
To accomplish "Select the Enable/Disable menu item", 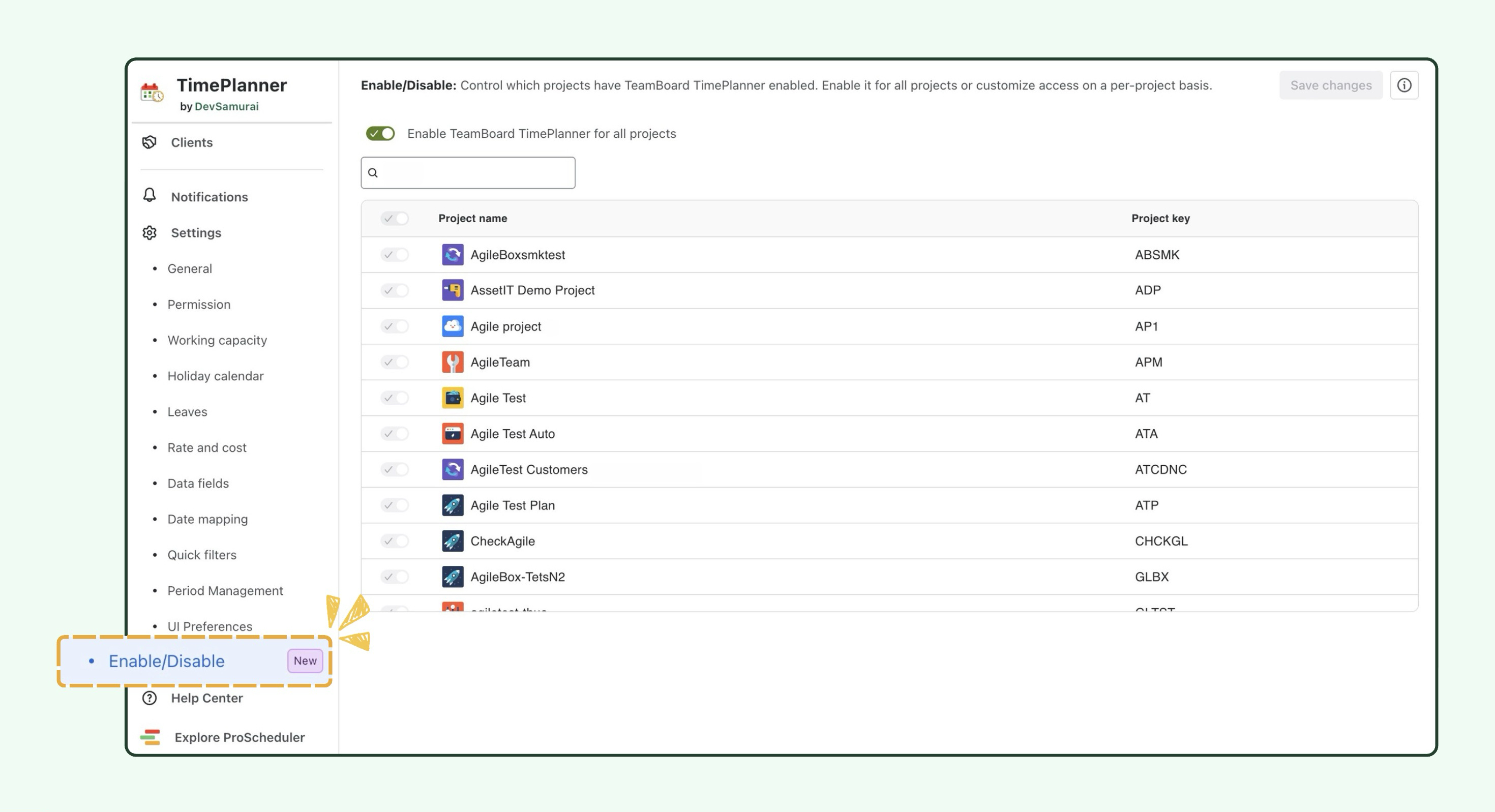I will coord(194,661).
